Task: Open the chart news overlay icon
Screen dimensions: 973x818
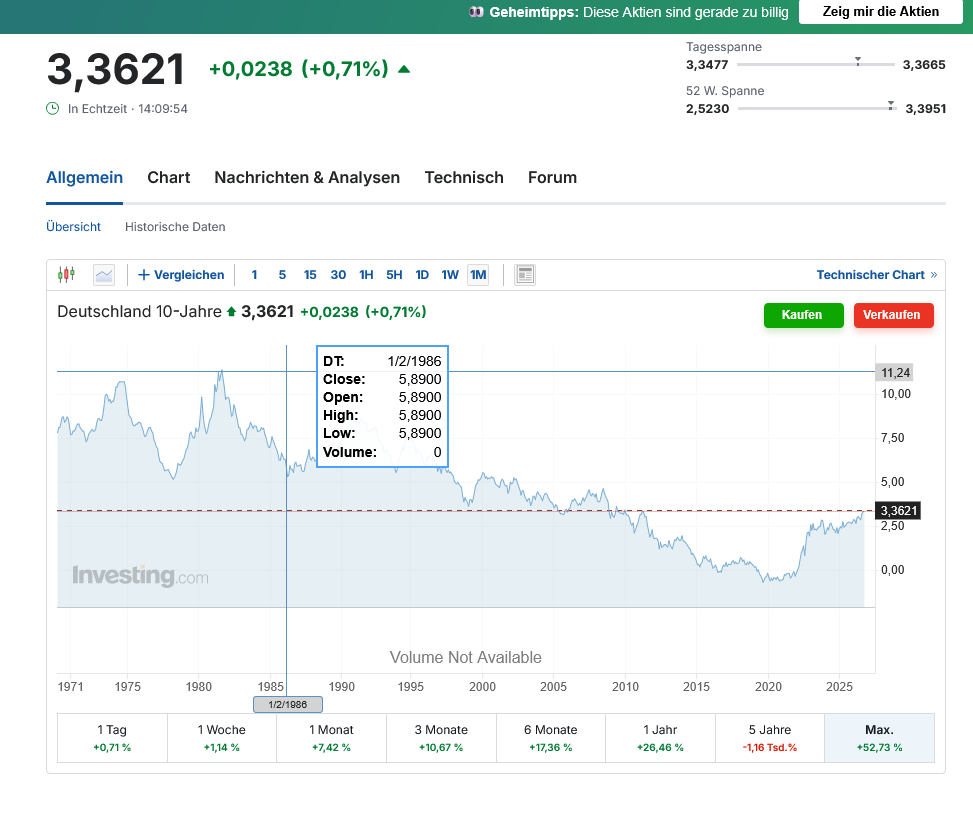Action: pyautogui.click(x=525, y=274)
